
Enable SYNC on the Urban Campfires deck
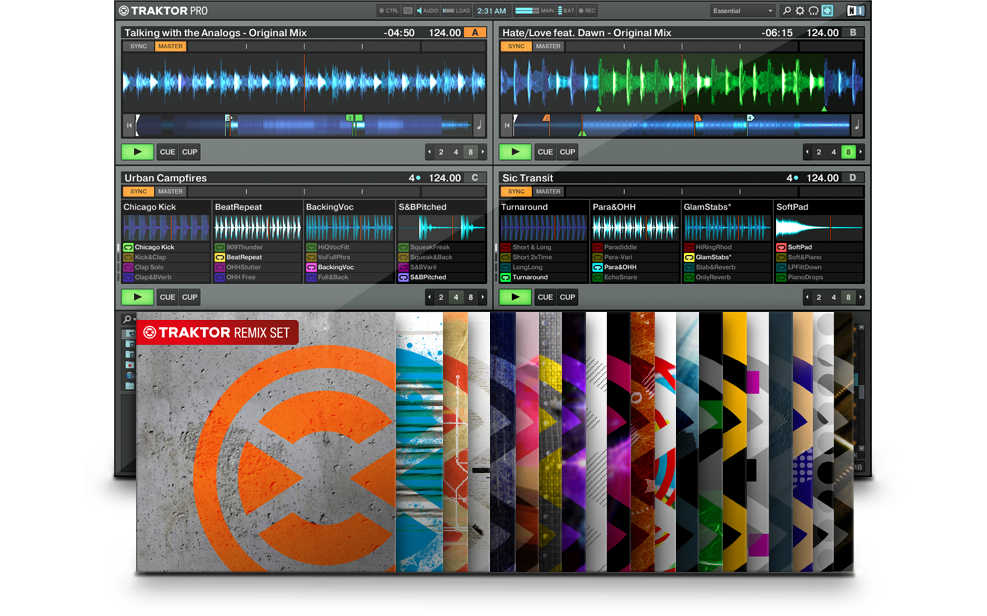[x=137, y=191]
